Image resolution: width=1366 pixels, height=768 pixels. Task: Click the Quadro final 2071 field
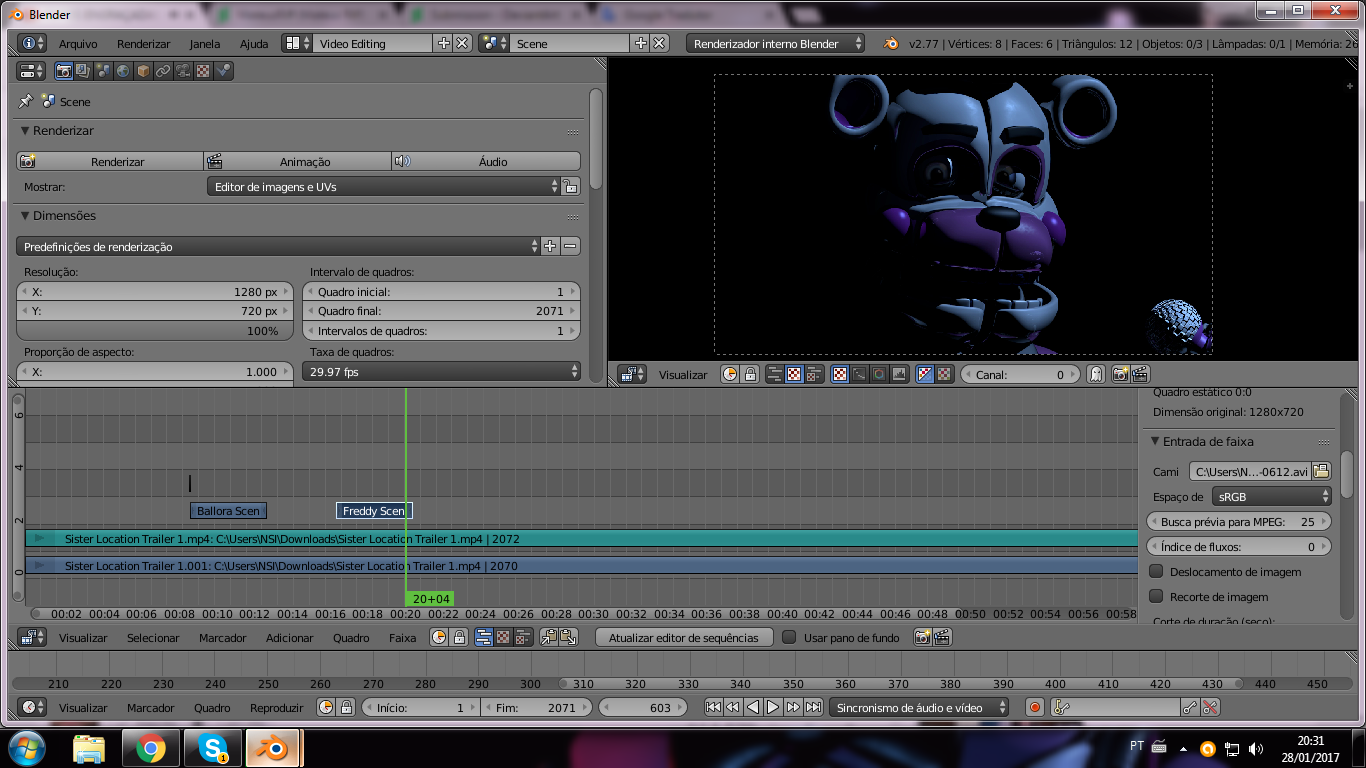click(x=441, y=311)
